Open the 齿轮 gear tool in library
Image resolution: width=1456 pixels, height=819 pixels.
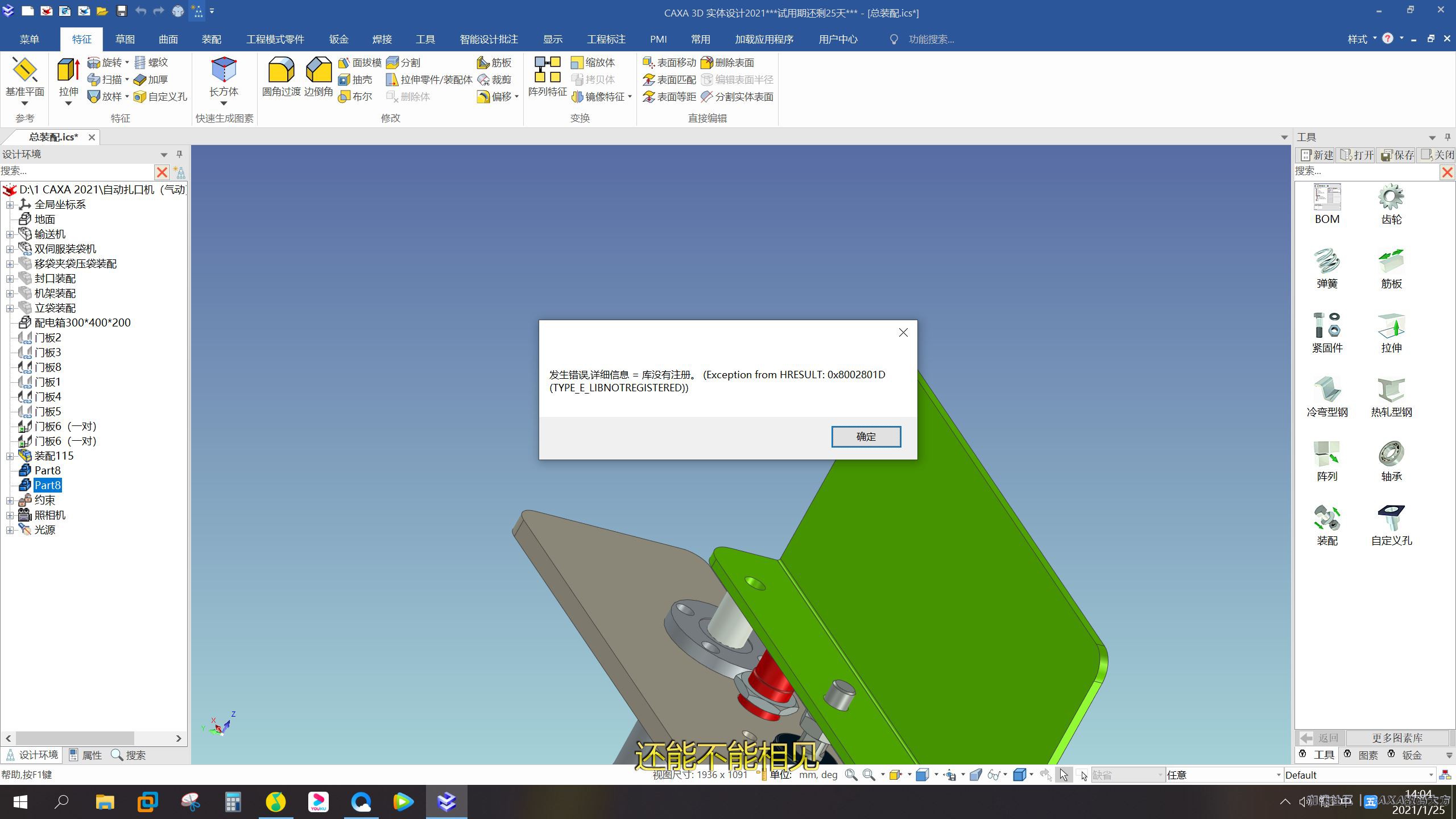(x=1391, y=198)
